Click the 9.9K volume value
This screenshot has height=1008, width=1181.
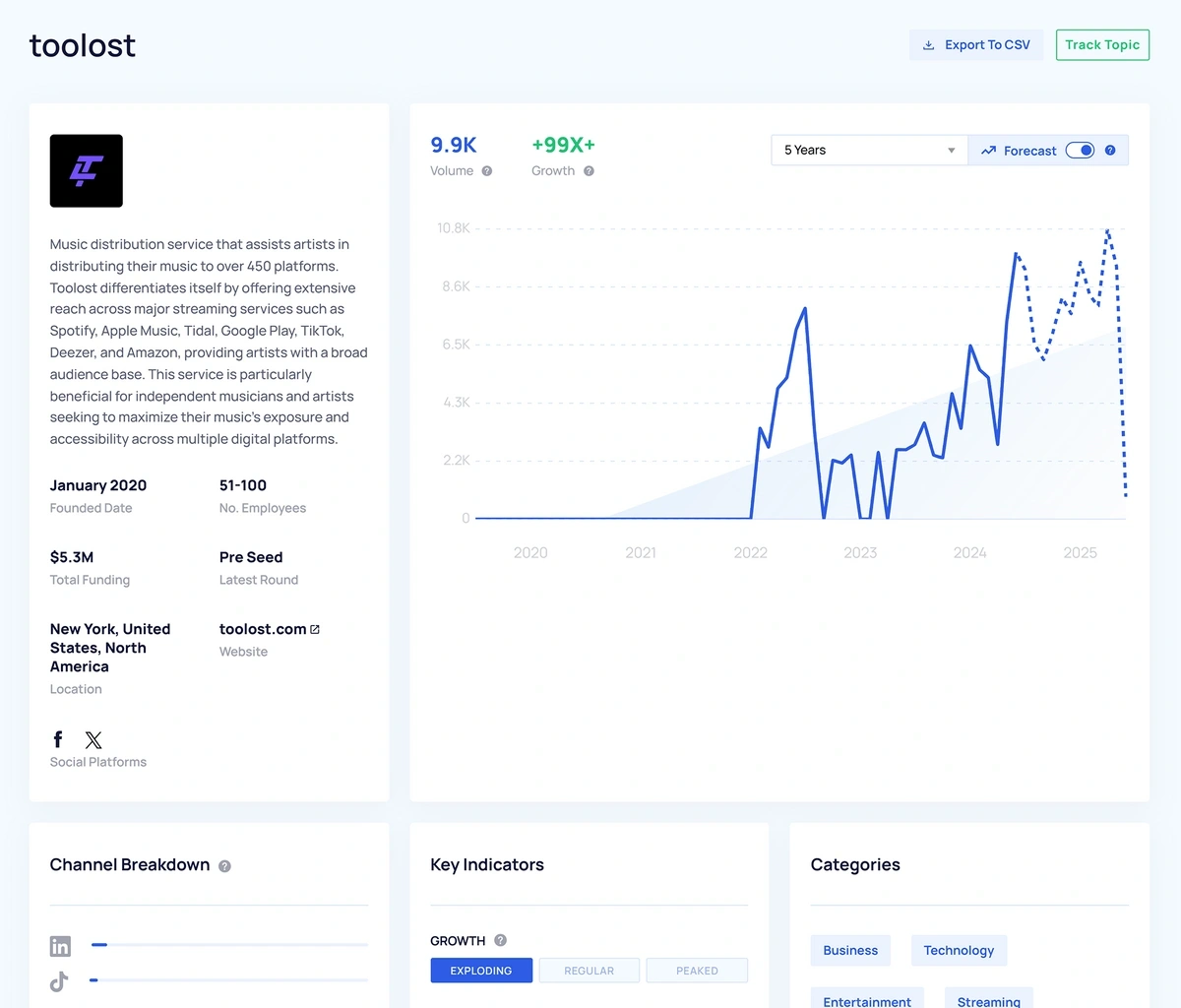pyautogui.click(x=454, y=145)
